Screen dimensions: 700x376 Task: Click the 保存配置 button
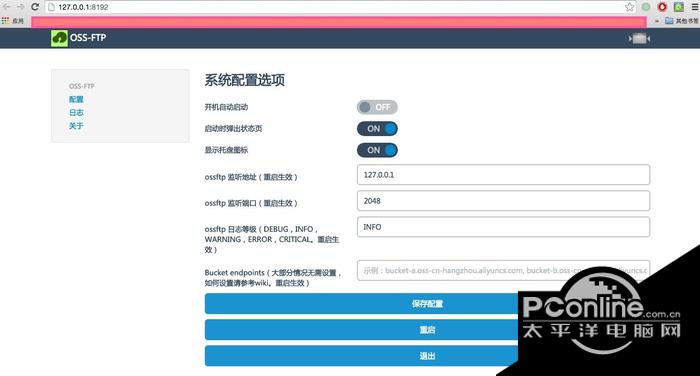pos(427,304)
